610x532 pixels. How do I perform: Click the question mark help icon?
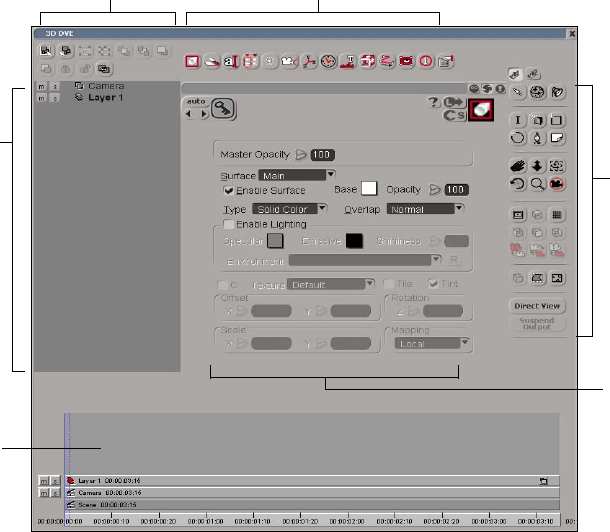[x=433, y=102]
